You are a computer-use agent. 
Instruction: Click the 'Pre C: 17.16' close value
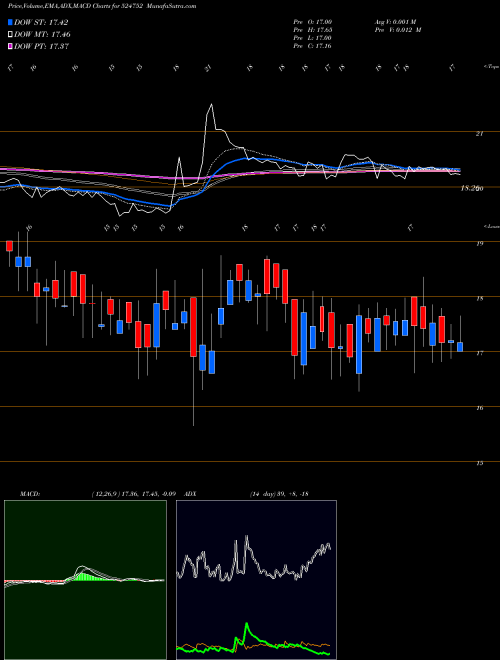(313, 46)
